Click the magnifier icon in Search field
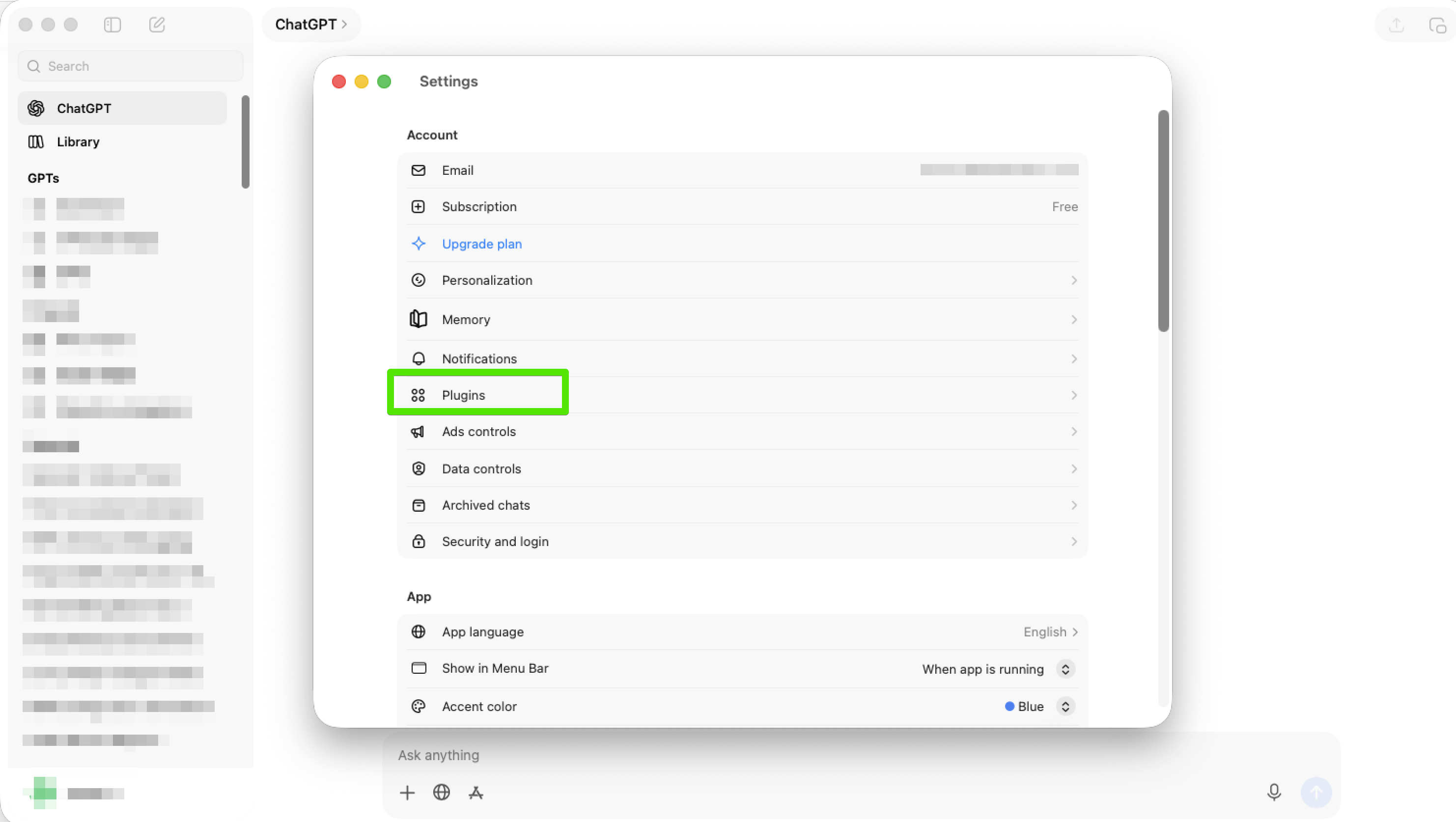The height and width of the screenshot is (822, 1456). point(34,66)
